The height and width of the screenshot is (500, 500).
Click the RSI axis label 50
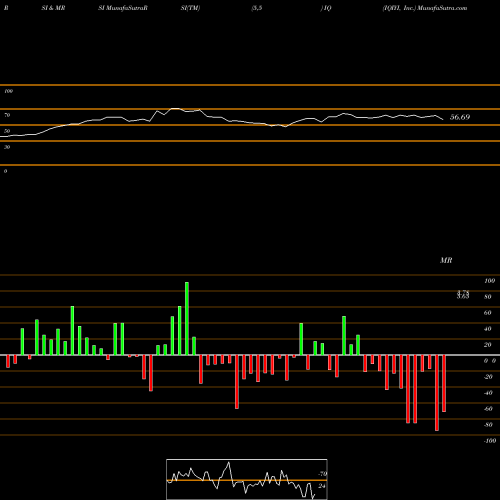click(7, 131)
